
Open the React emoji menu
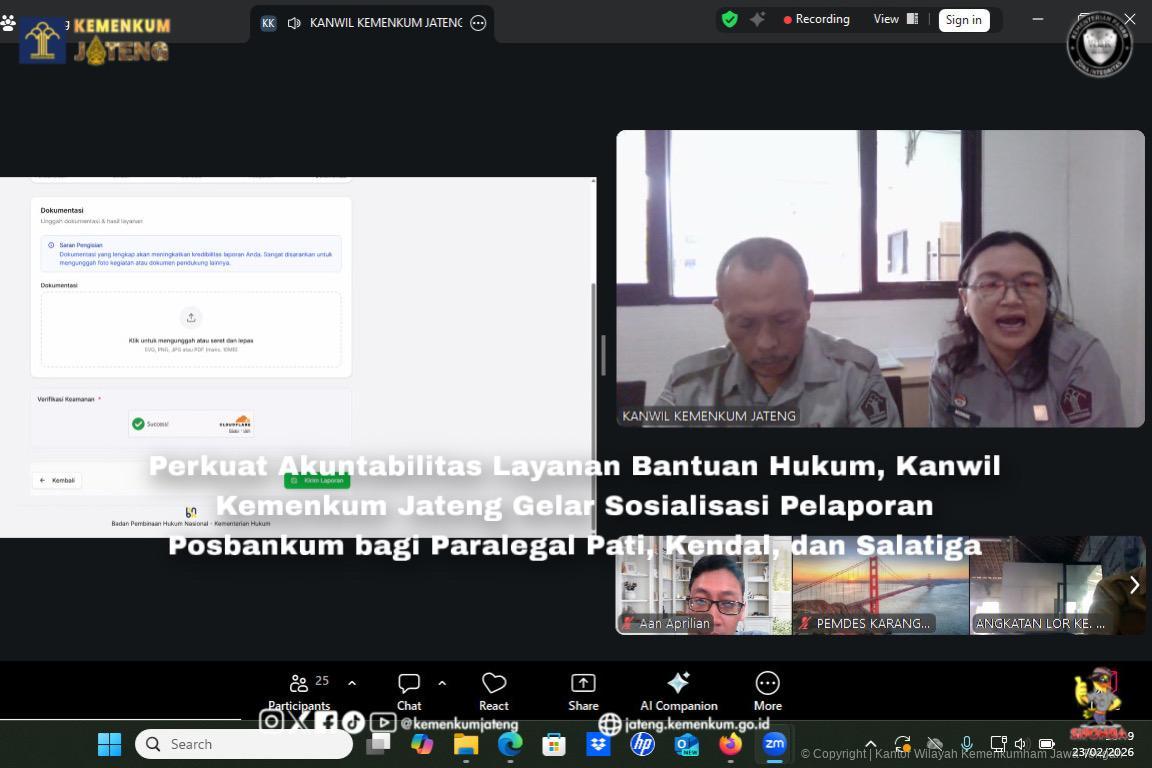click(x=494, y=690)
